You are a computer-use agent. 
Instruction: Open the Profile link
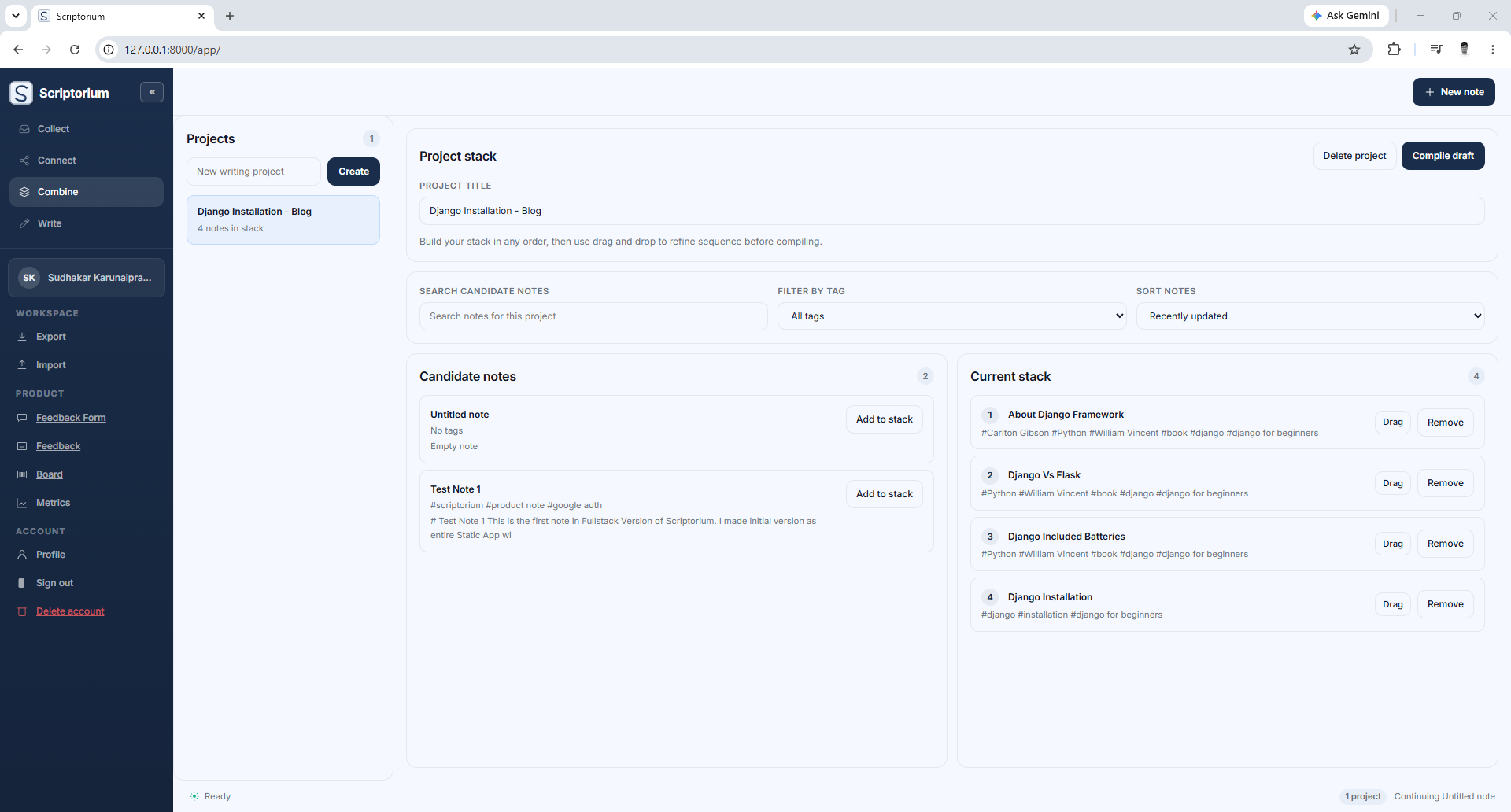click(x=50, y=555)
